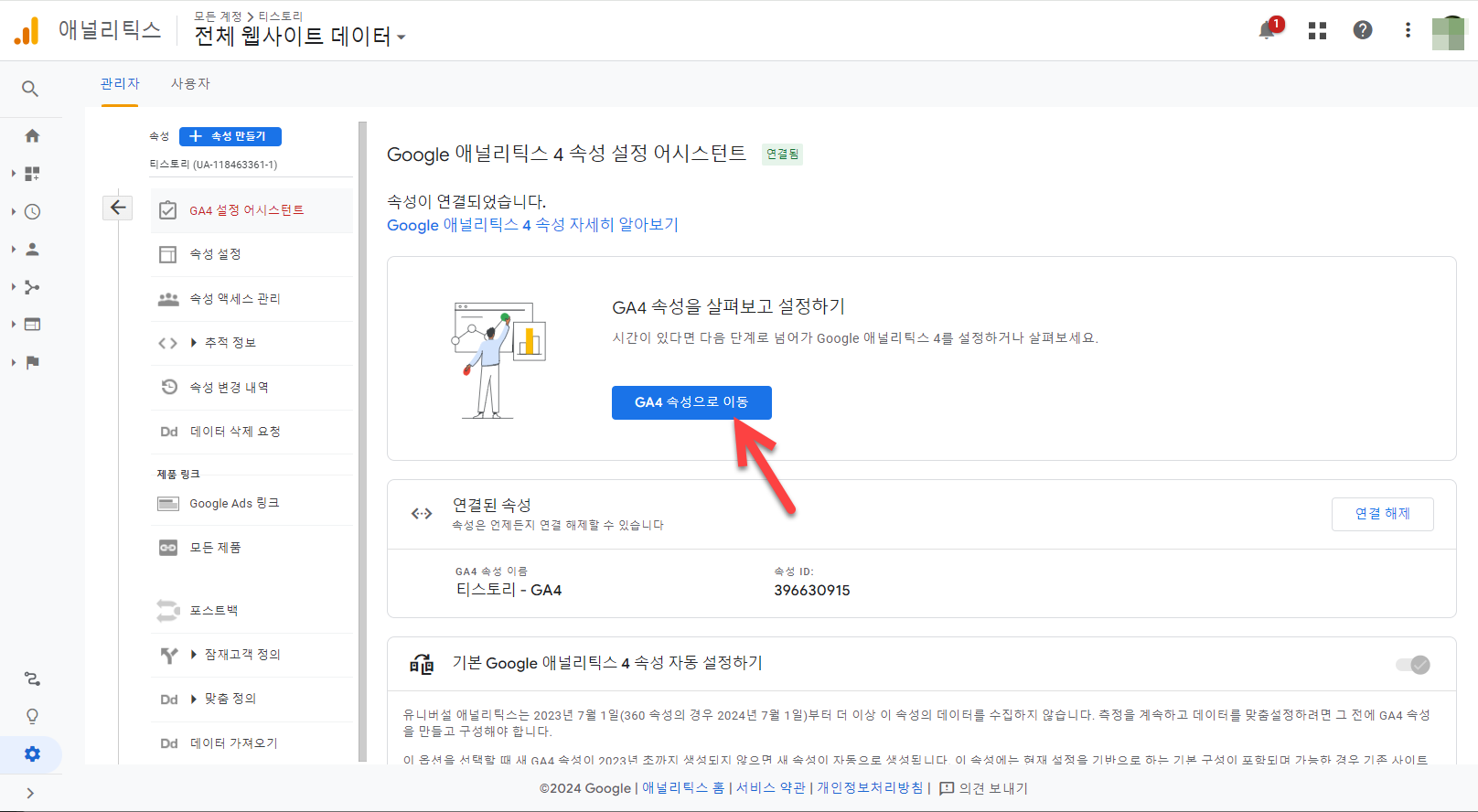Screen dimensions: 1478x812
Task: Open Realtime clock icon in sidebar
Action: tap(32, 211)
